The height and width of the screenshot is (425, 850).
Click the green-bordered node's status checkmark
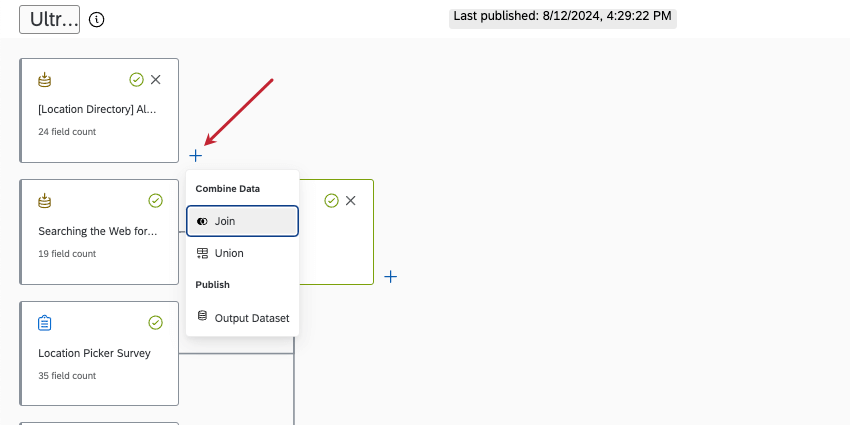coord(331,201)
